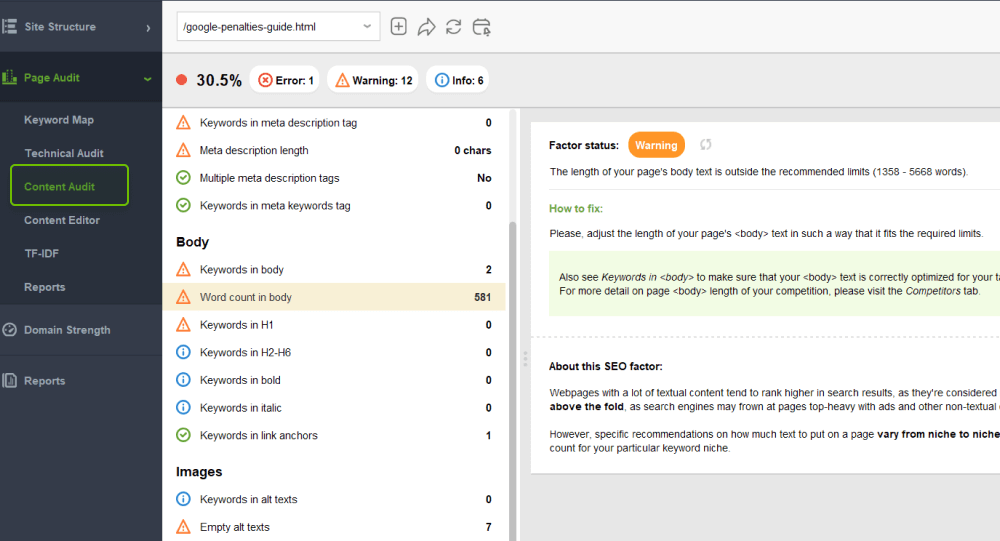The width and height of the screenshot is (1000, 541).
Task: Click the share arrow icon in toolbar
Action: click(426, 27)
